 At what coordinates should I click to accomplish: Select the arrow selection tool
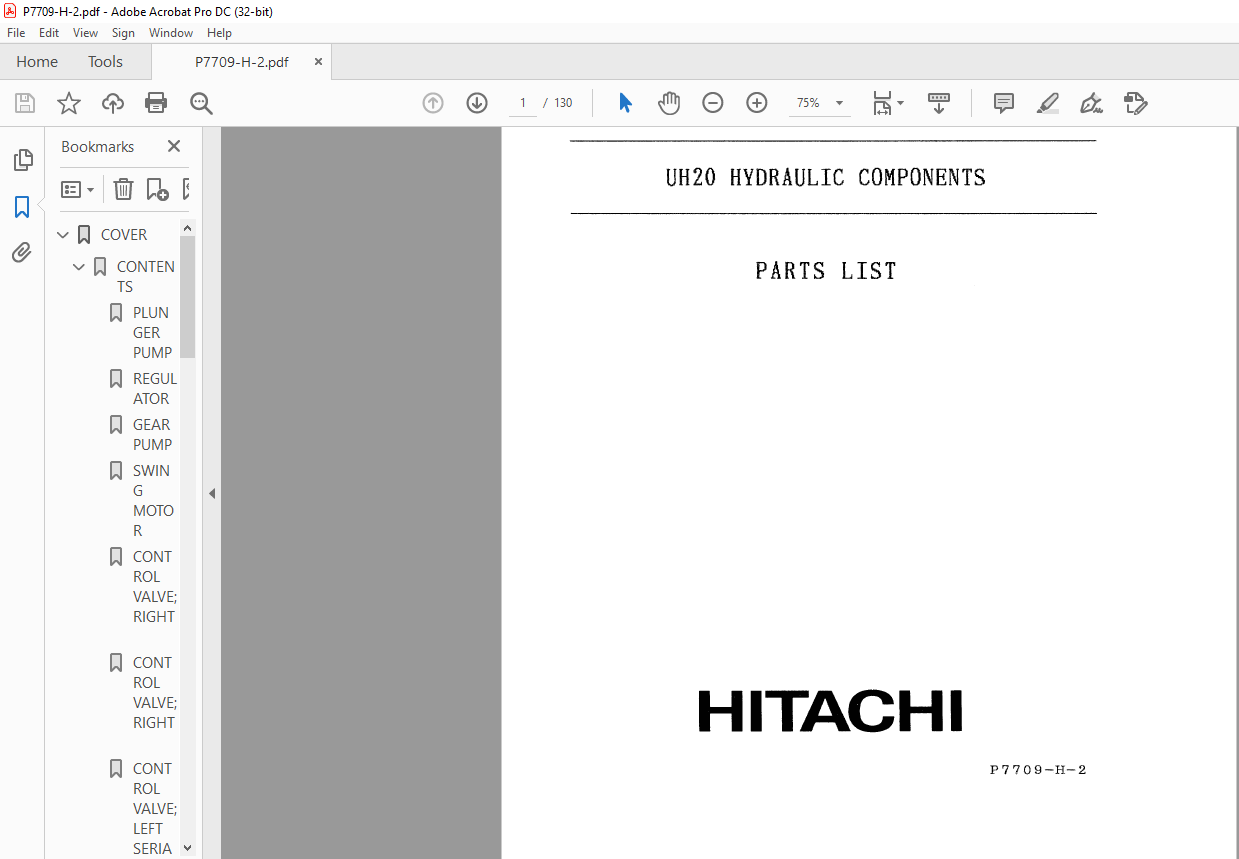coord(625,103)
